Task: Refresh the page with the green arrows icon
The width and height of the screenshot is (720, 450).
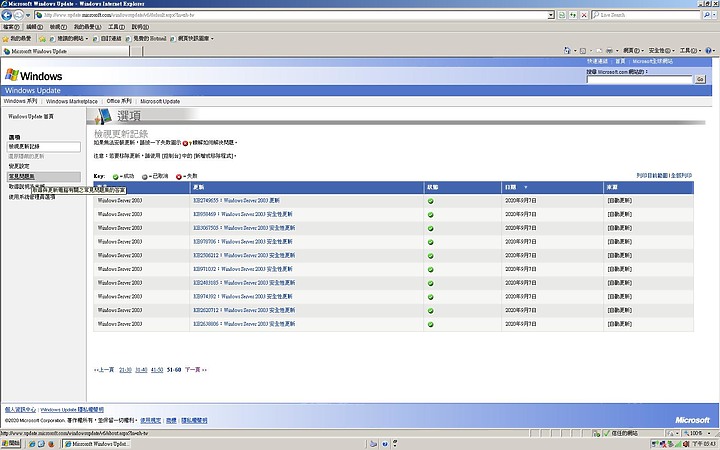Action: (573, 15)
